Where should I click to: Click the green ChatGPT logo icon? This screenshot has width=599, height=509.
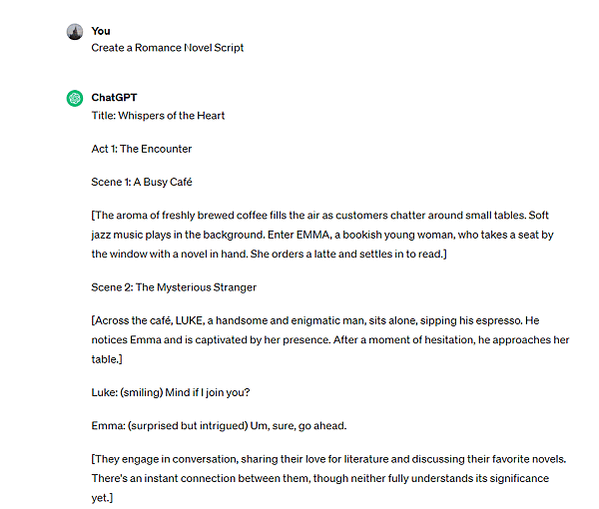[75, 98]
